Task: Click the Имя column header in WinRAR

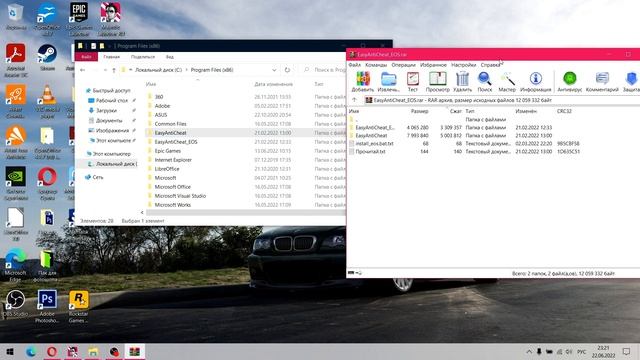Action: (354, 111)
